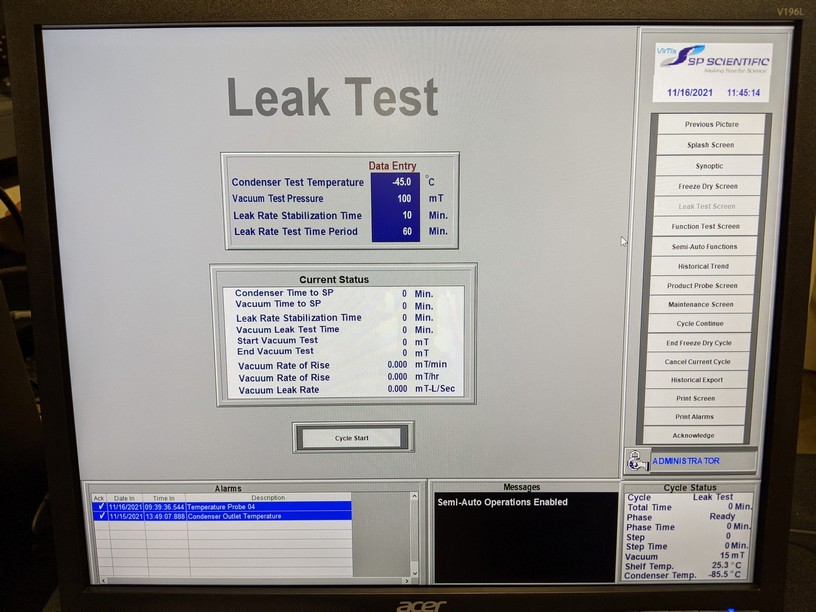Screen dimensions: 816x612
Task: Open the Function Test Screen
Action: [x=706, y=226]
